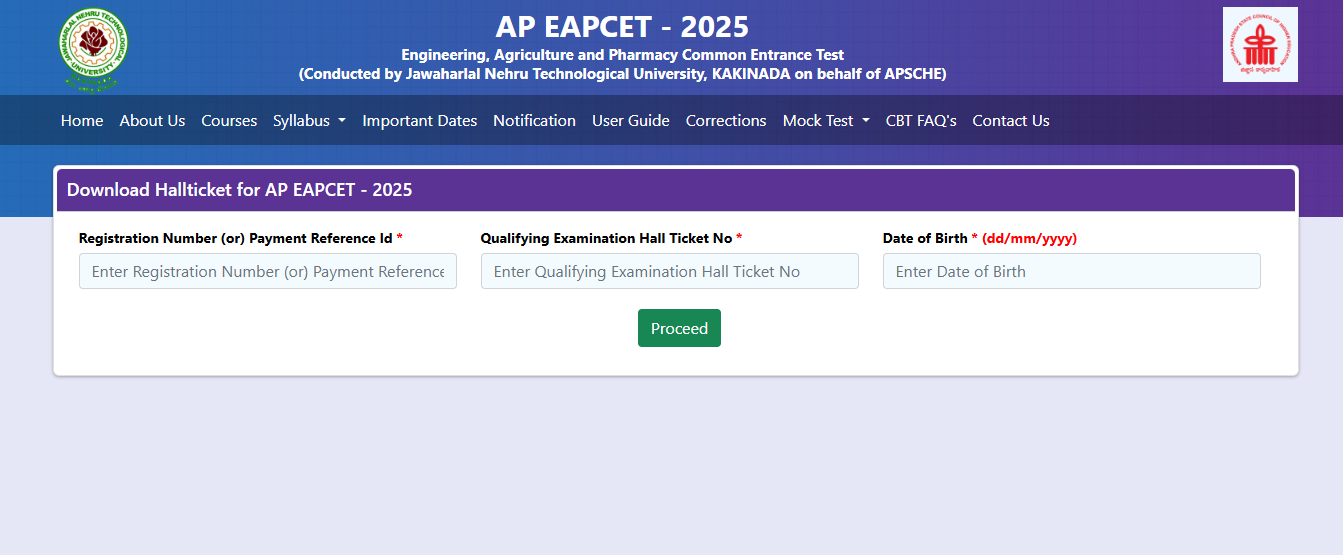Select the Date of Birth field
The height and width of the screenshot is (555, 1343).
pos(1071,271)
